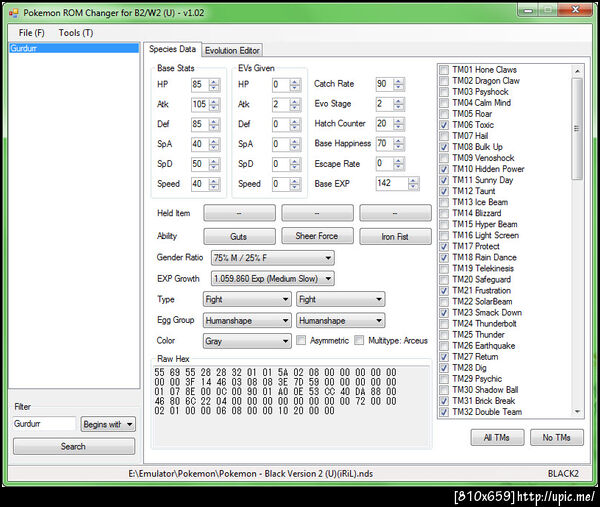Click the app icon in title bar
The height and width of the screenshot is (507, 600).
pyautogui.click(x=13, y=13)
